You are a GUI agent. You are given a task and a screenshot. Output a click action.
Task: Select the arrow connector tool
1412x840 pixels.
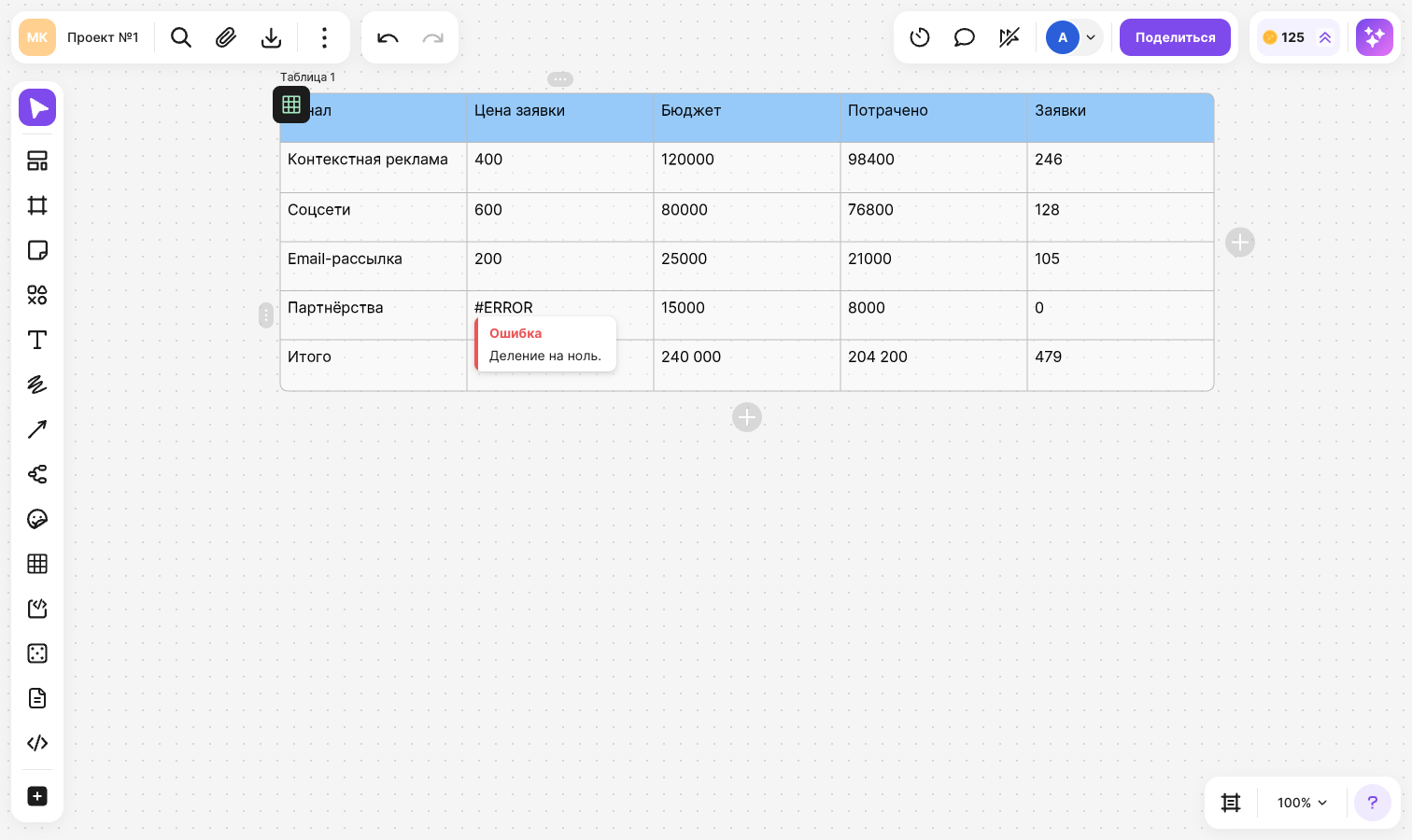pos(37,429)
